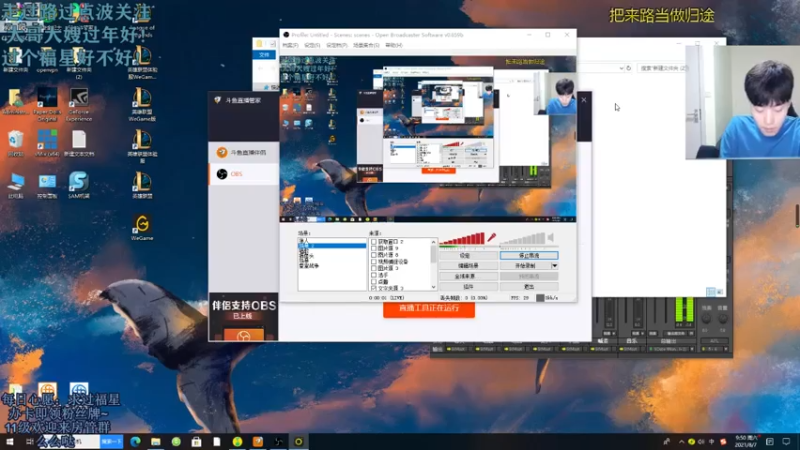Open 英雄联盟 WeGame版 desktop shortcut
The height and width of the screenshot is (450, 800).
pyautogui.click(x=142, y=105)
